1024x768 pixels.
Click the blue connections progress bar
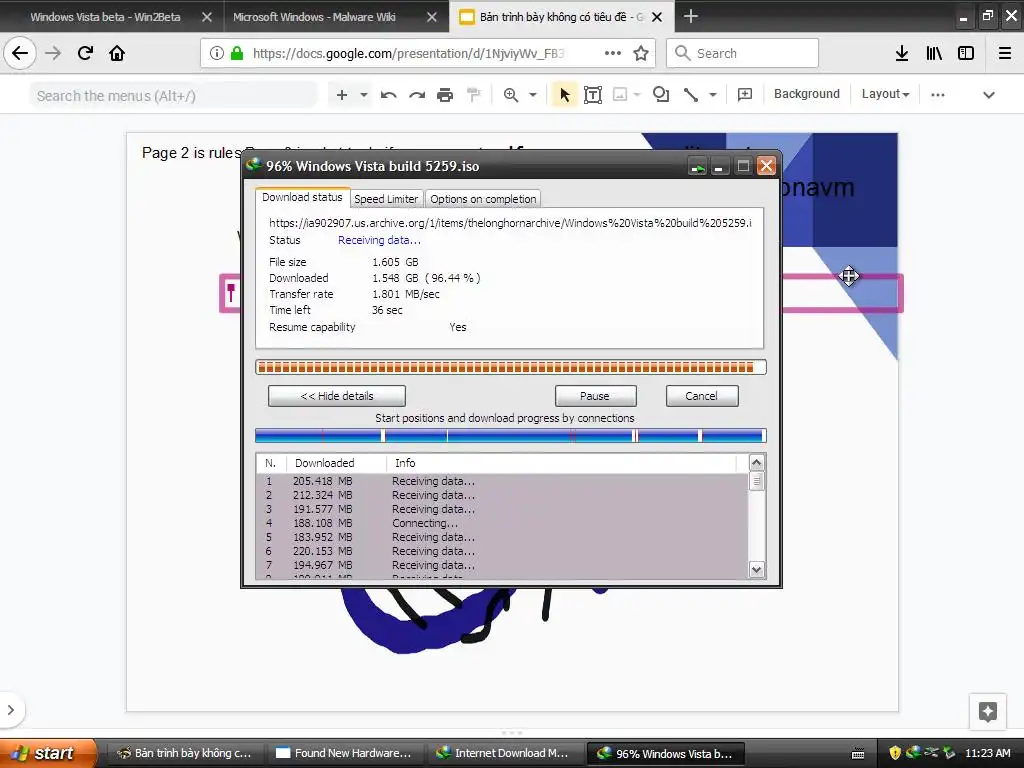click(511, 436)
